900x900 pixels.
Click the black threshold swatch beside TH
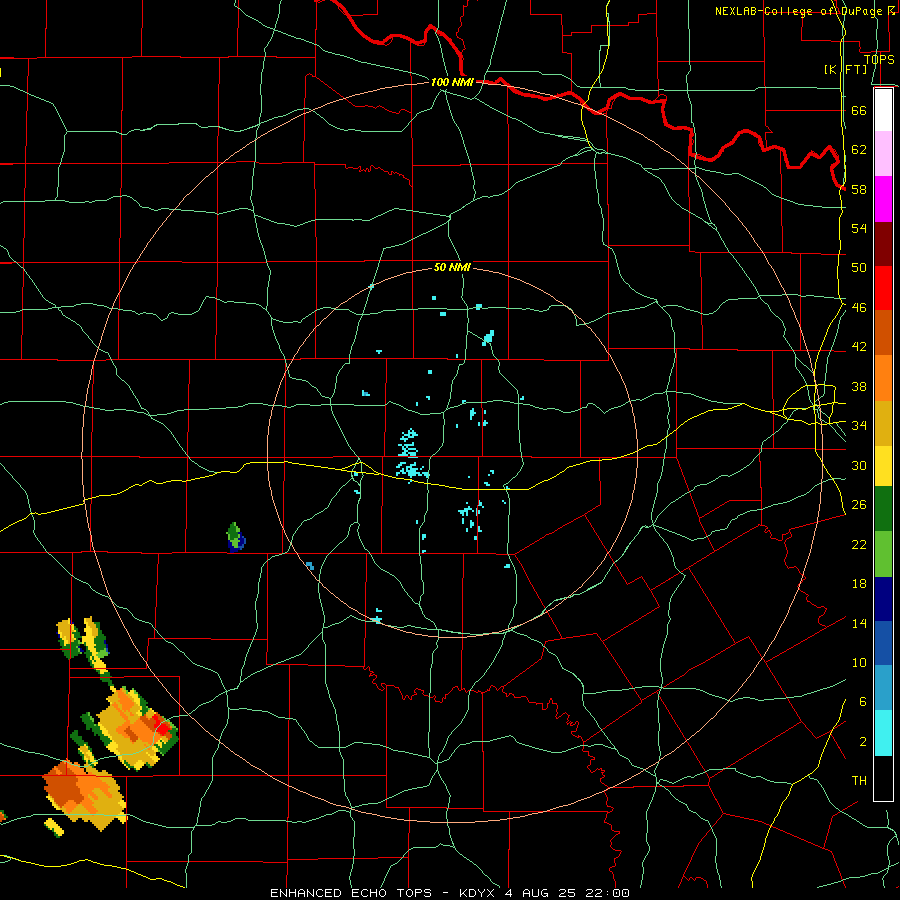(x=883, y=778)
